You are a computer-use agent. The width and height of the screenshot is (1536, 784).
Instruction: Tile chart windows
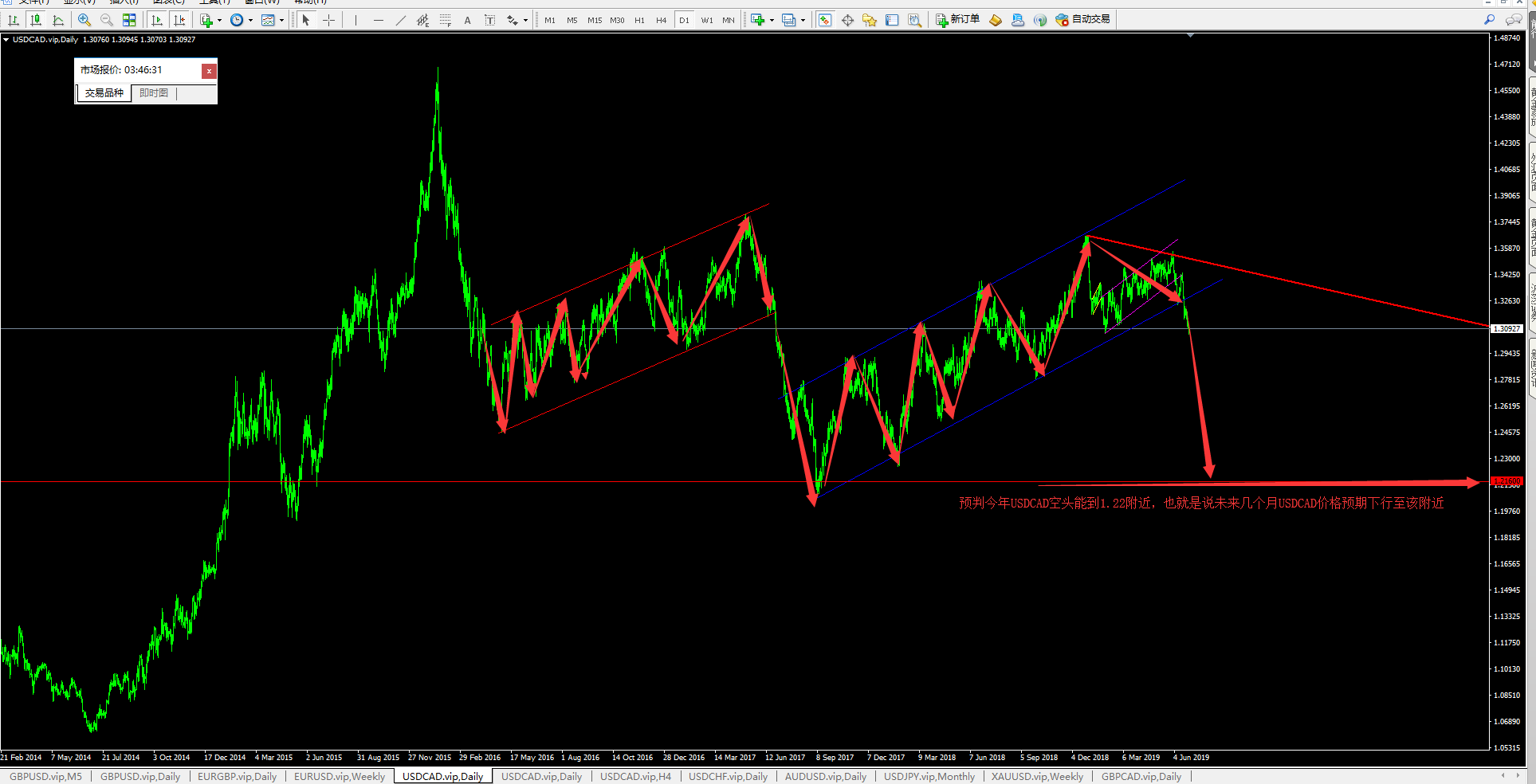(x=129, y=20)
